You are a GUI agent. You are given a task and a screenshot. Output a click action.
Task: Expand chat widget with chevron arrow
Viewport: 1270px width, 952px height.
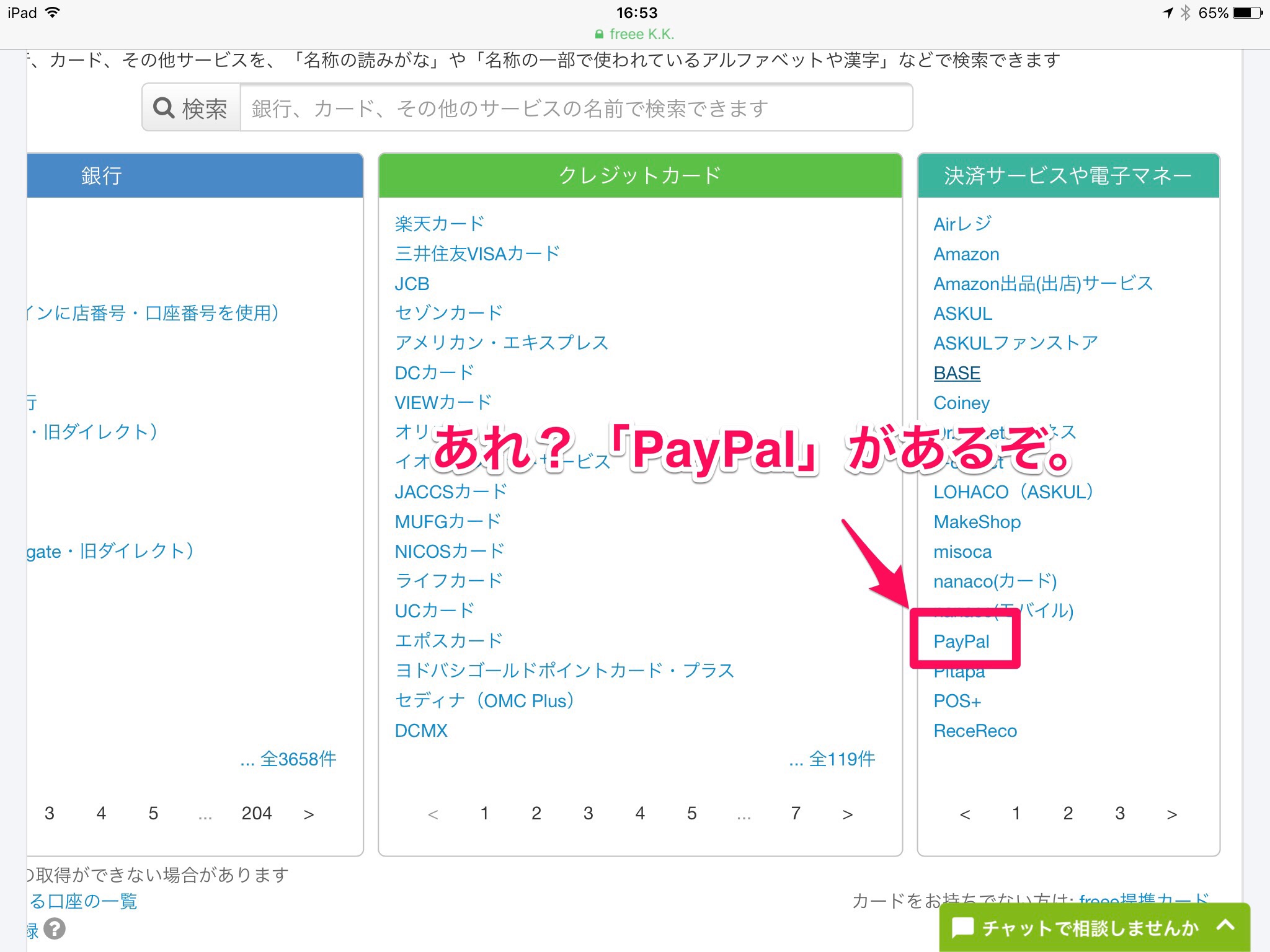point(1225,926)
